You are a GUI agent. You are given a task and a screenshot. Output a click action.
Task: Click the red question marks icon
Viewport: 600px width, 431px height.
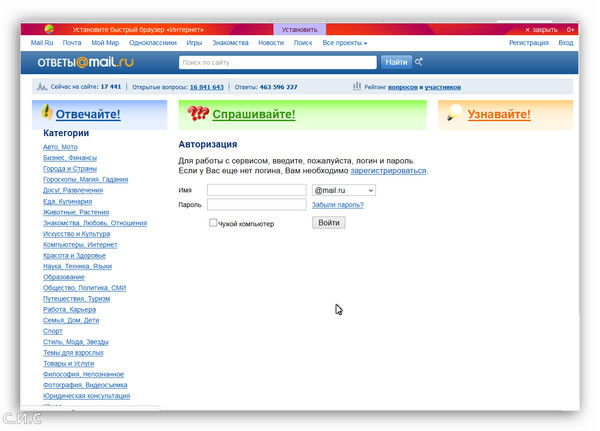coord(198,113)
